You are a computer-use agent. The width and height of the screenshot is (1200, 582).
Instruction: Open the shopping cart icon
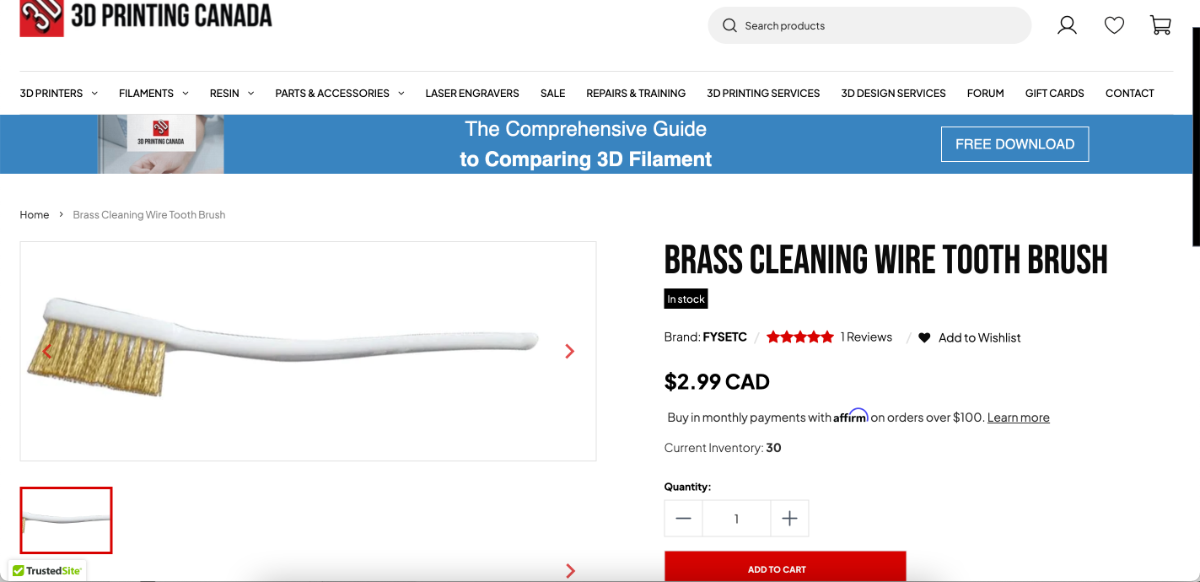(x=1161, y=25)
